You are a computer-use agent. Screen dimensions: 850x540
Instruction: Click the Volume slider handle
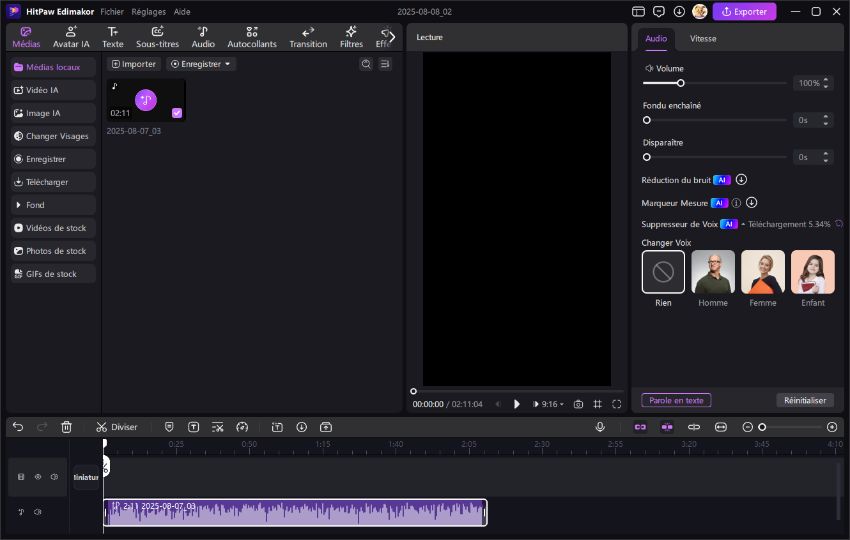680,83
